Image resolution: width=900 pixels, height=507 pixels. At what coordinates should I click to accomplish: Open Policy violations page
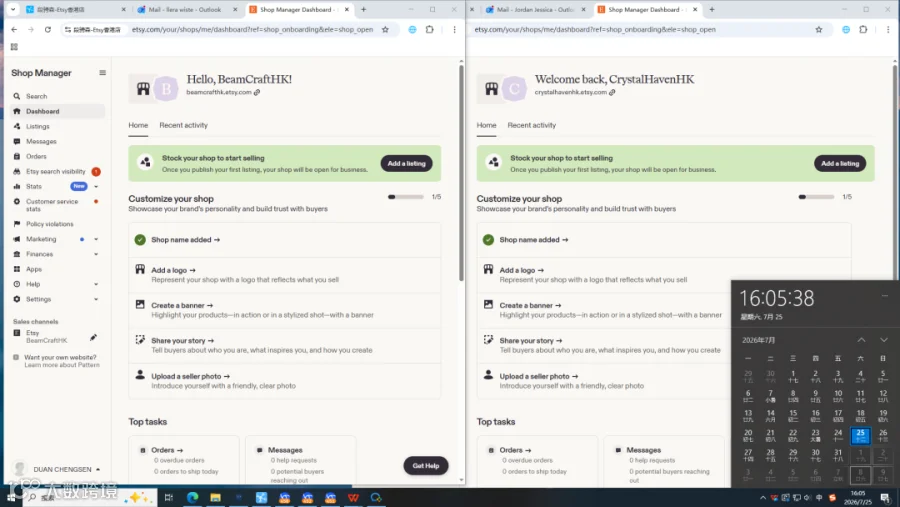point(49,224)
